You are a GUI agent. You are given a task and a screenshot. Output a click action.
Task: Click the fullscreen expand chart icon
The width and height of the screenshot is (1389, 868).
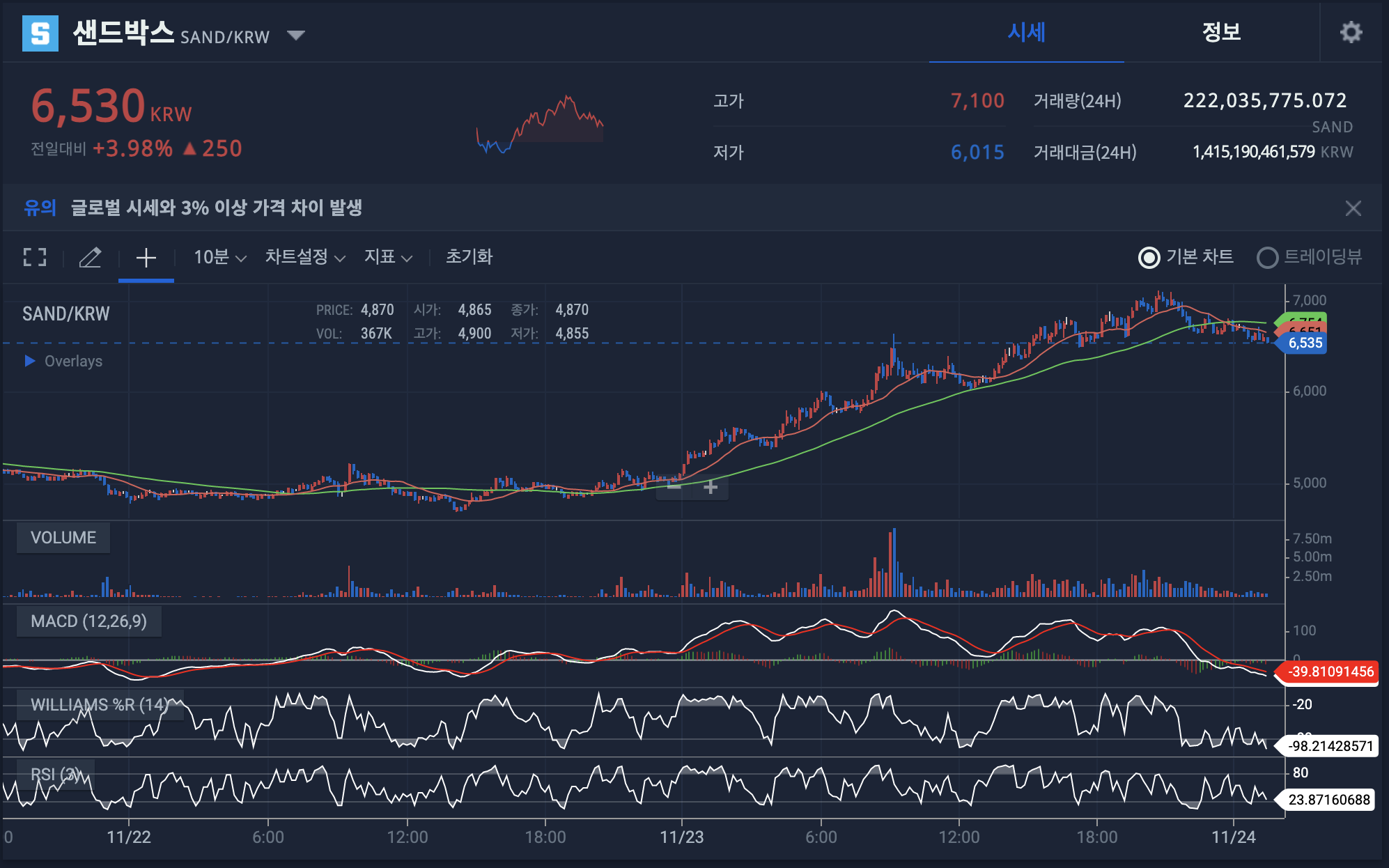(34, 257)
